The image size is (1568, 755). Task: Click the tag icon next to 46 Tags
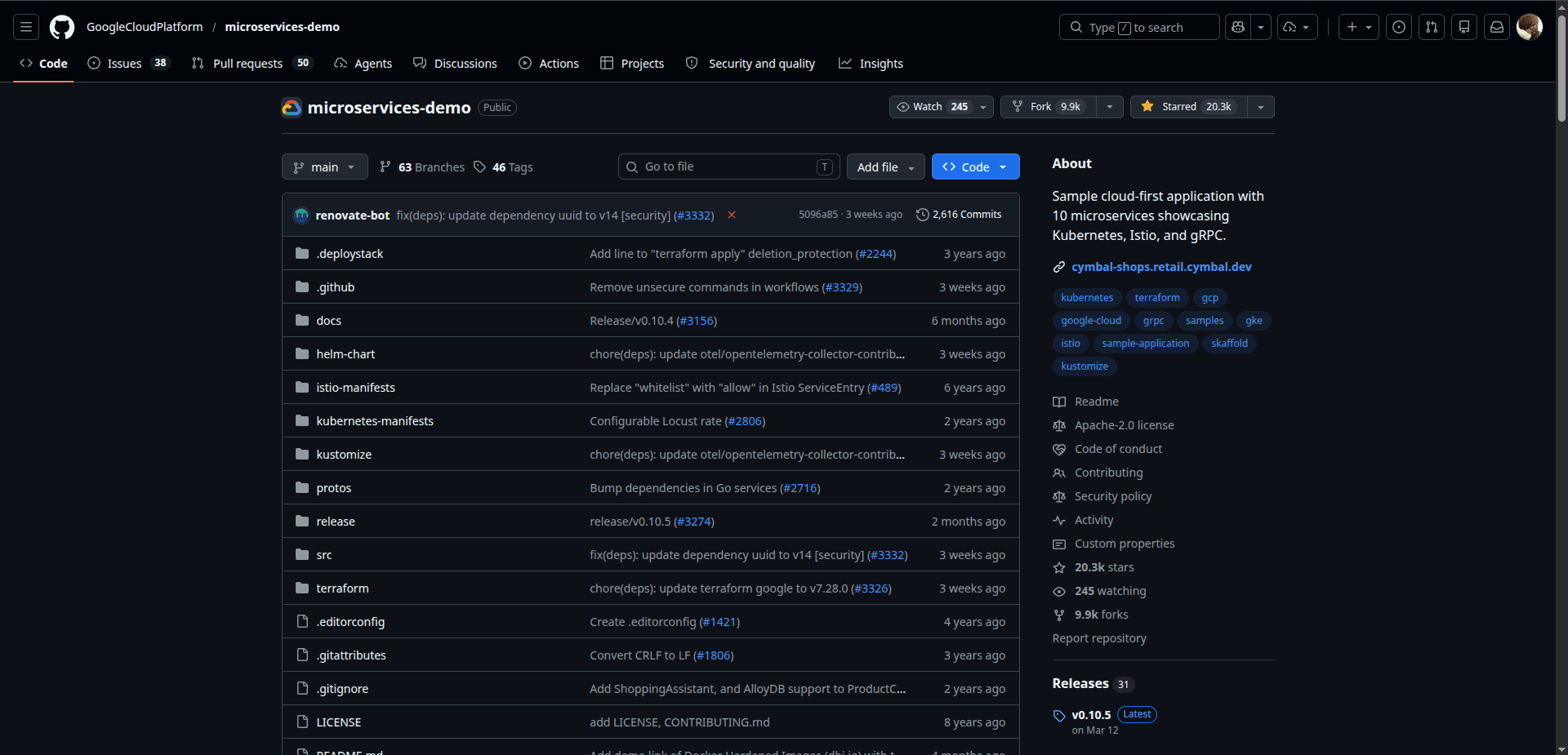[x=479, y=167]
